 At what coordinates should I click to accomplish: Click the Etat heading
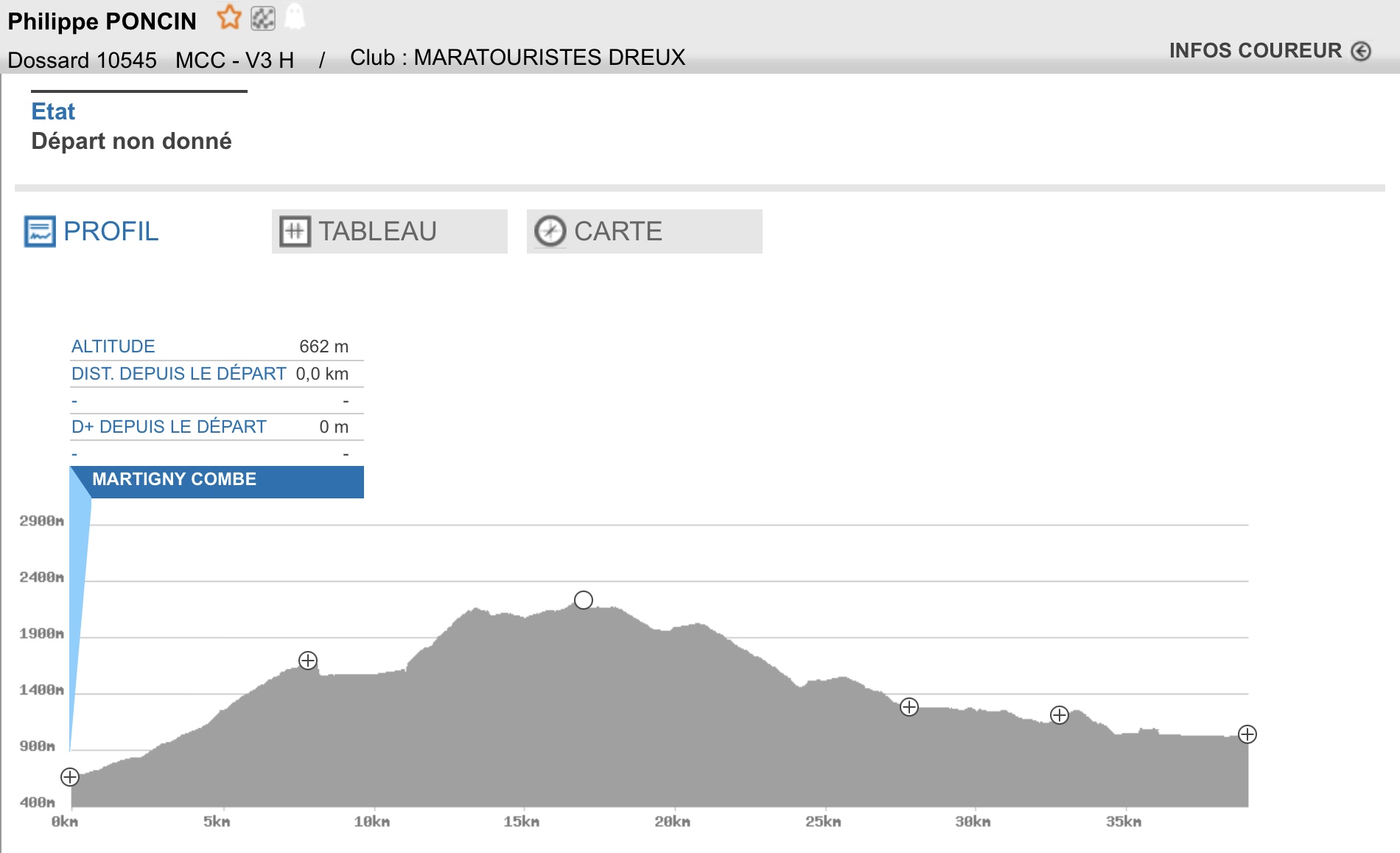(x=53, y=111)
